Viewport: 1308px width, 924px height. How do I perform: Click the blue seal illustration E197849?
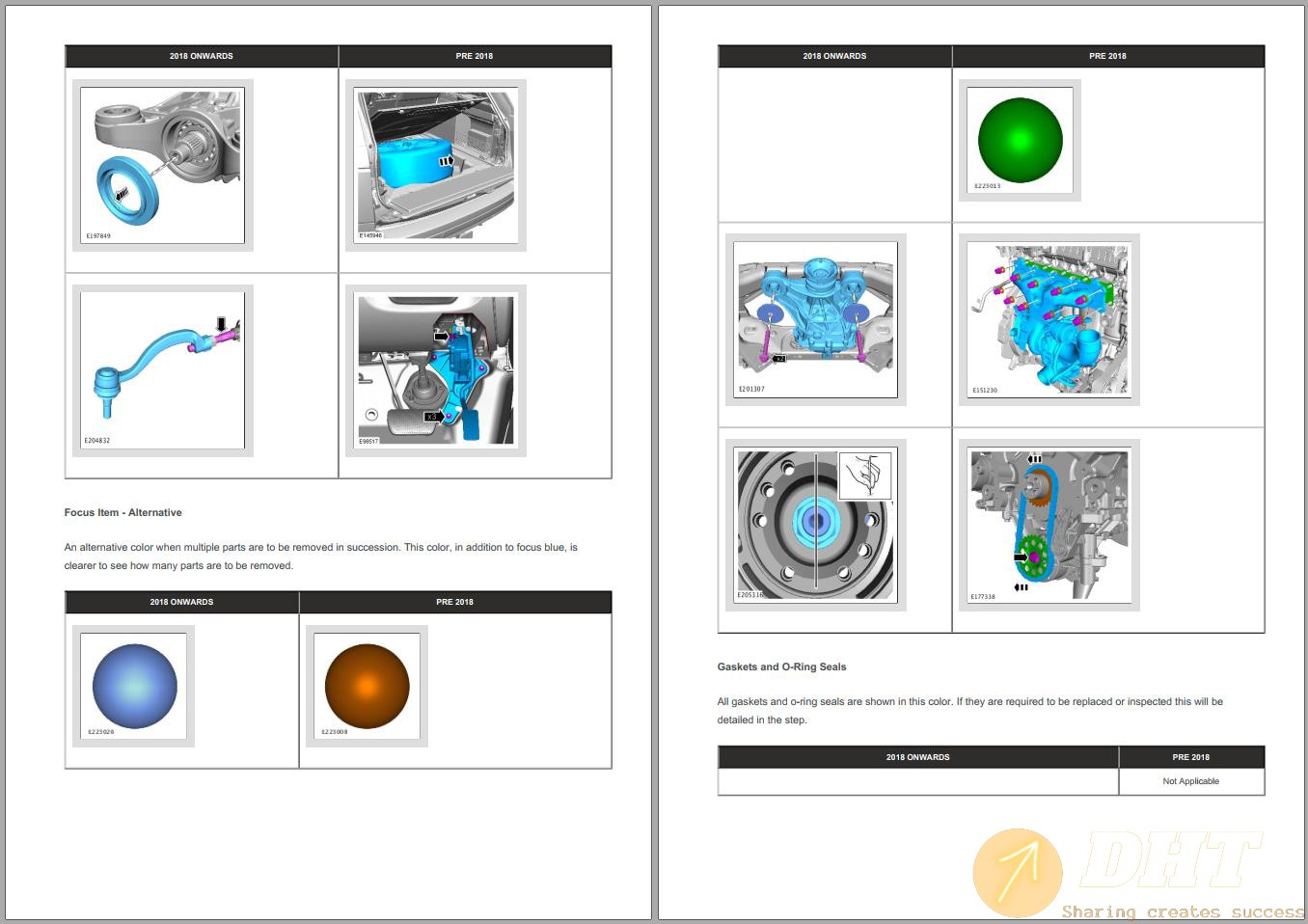pyautogui.click(x=162, y=165)
